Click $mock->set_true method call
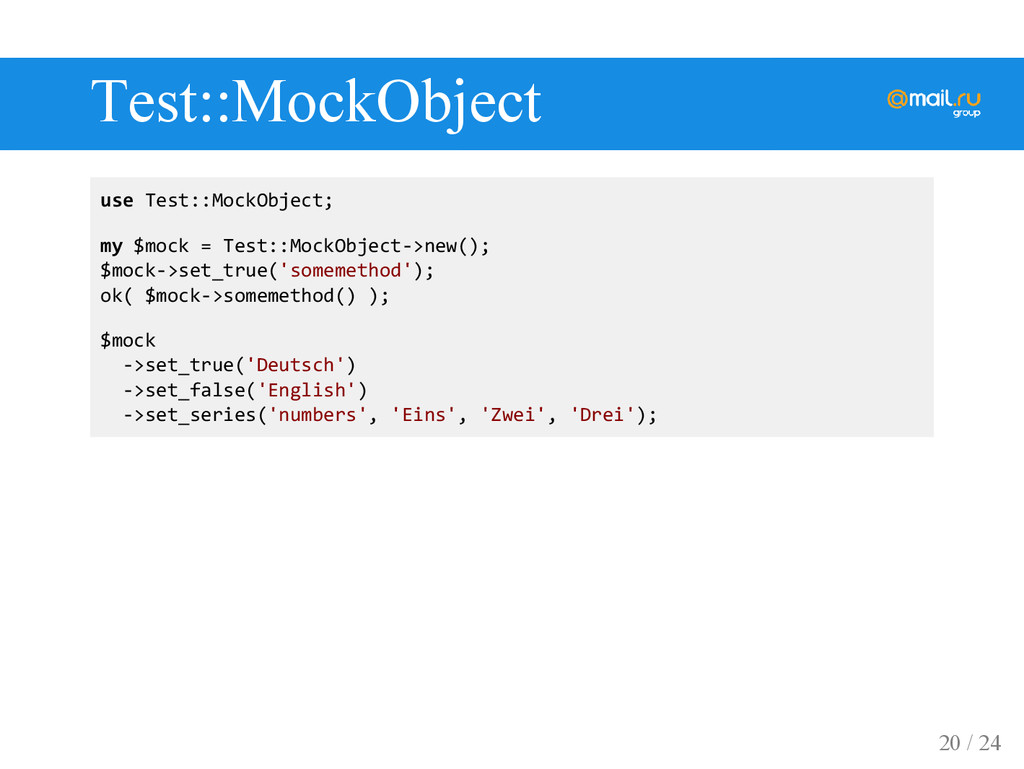 [184, 270]
